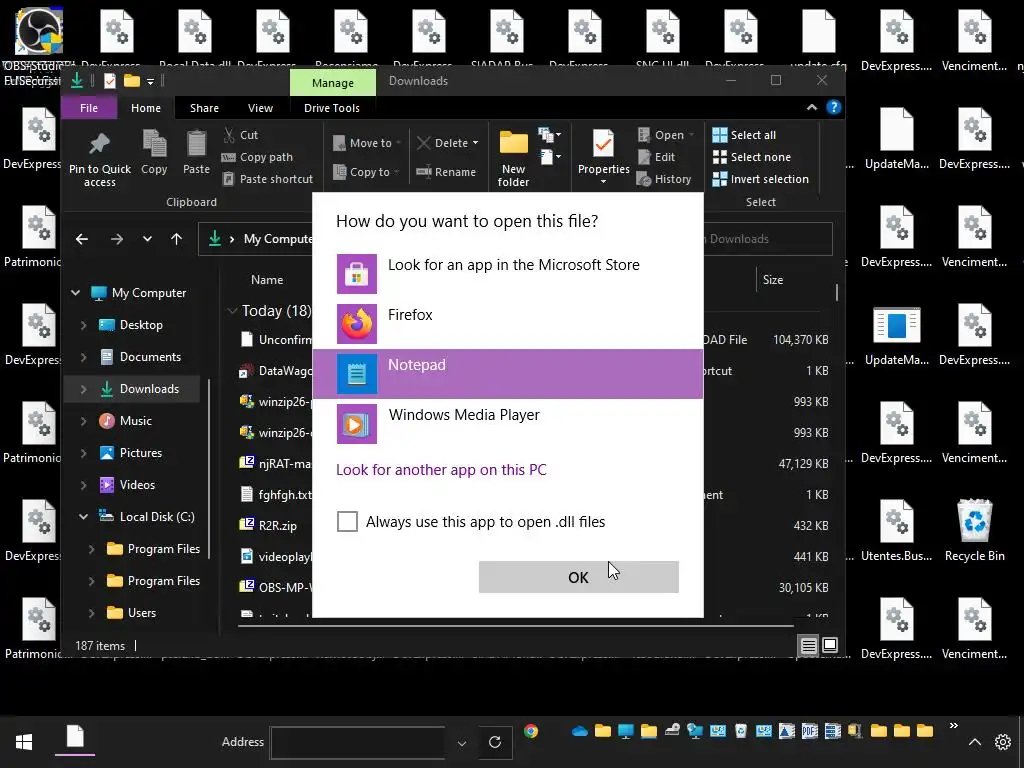Open the Delete dropdown arrow

[475, 143]
